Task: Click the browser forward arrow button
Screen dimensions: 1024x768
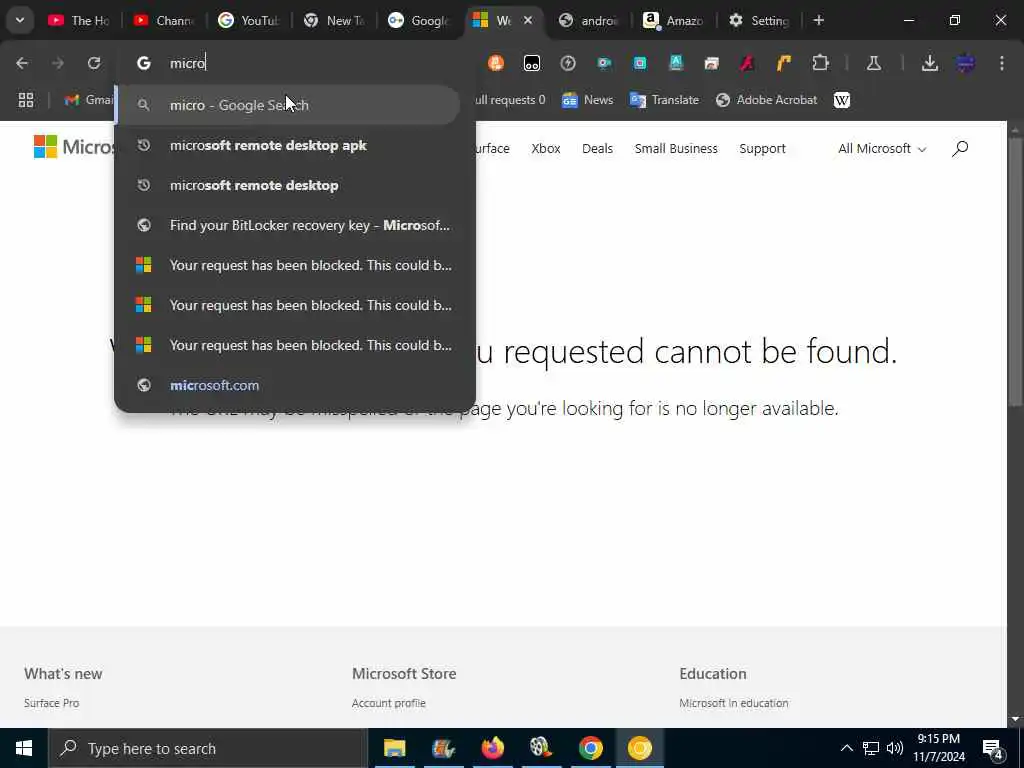Action: 57,63
